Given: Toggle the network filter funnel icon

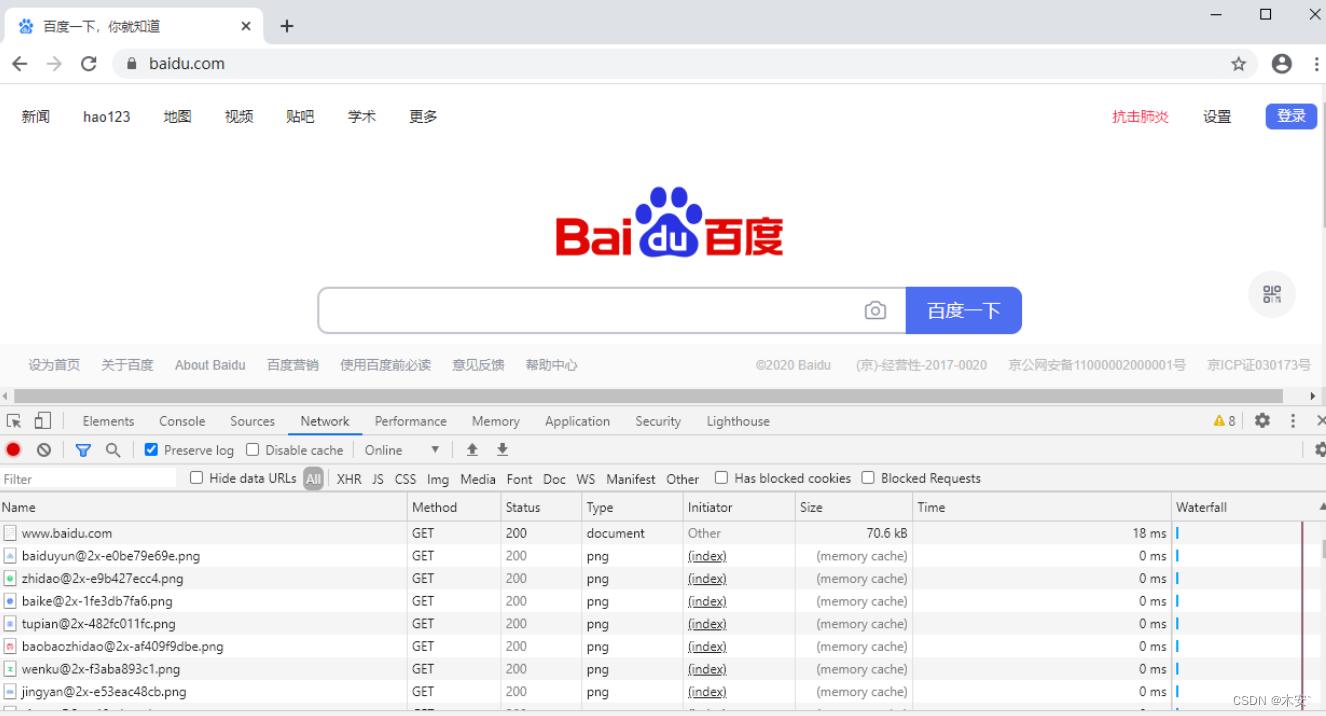Looking at the screenshot, I should (x=83, y=450).
